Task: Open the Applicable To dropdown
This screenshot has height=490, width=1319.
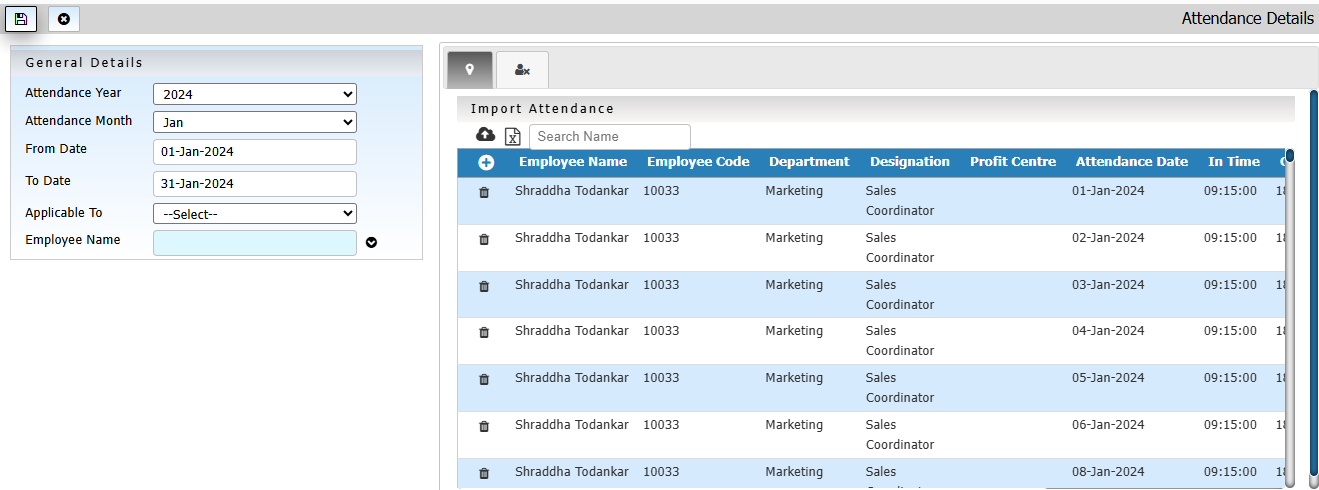Action: coord(255,213)
